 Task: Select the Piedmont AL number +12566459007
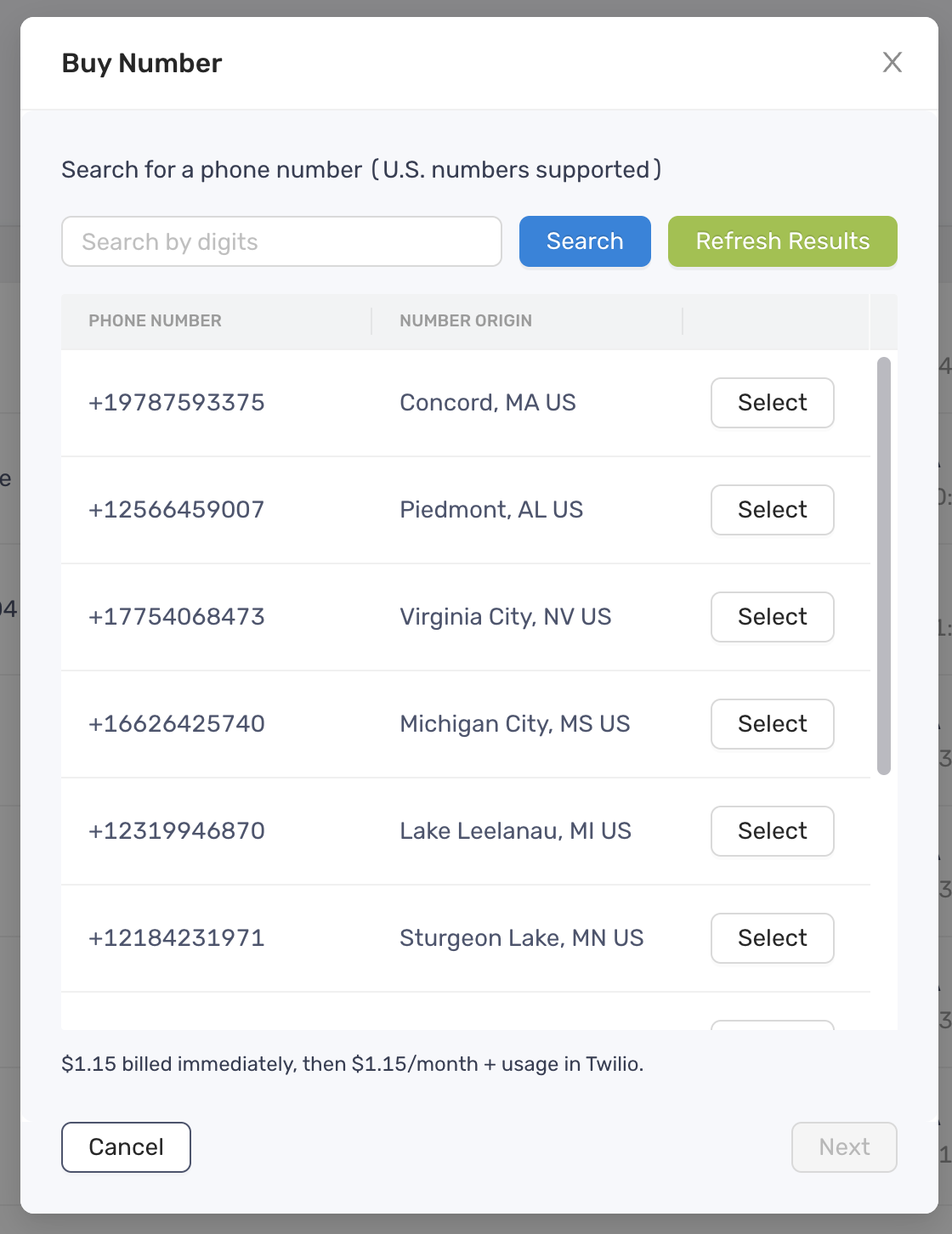tap(772, 510)
